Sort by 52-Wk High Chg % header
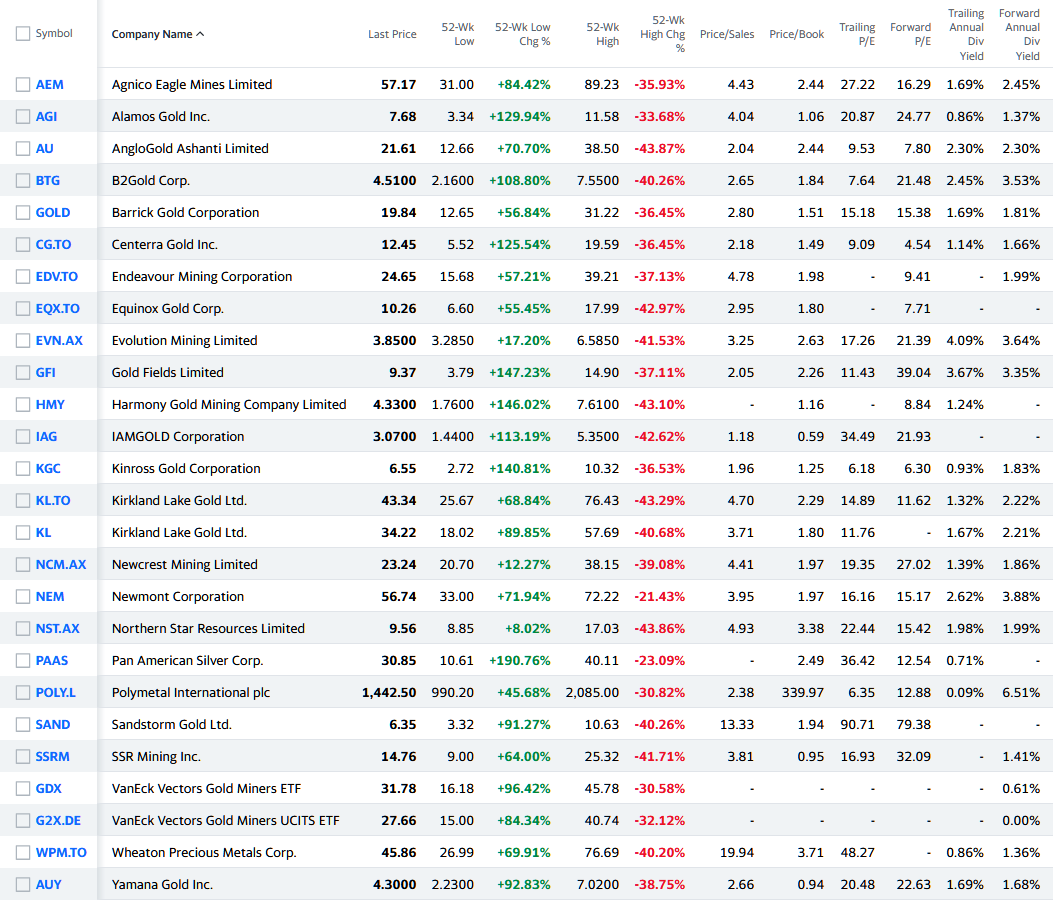The image size is (1053, 906). (662, 34)
